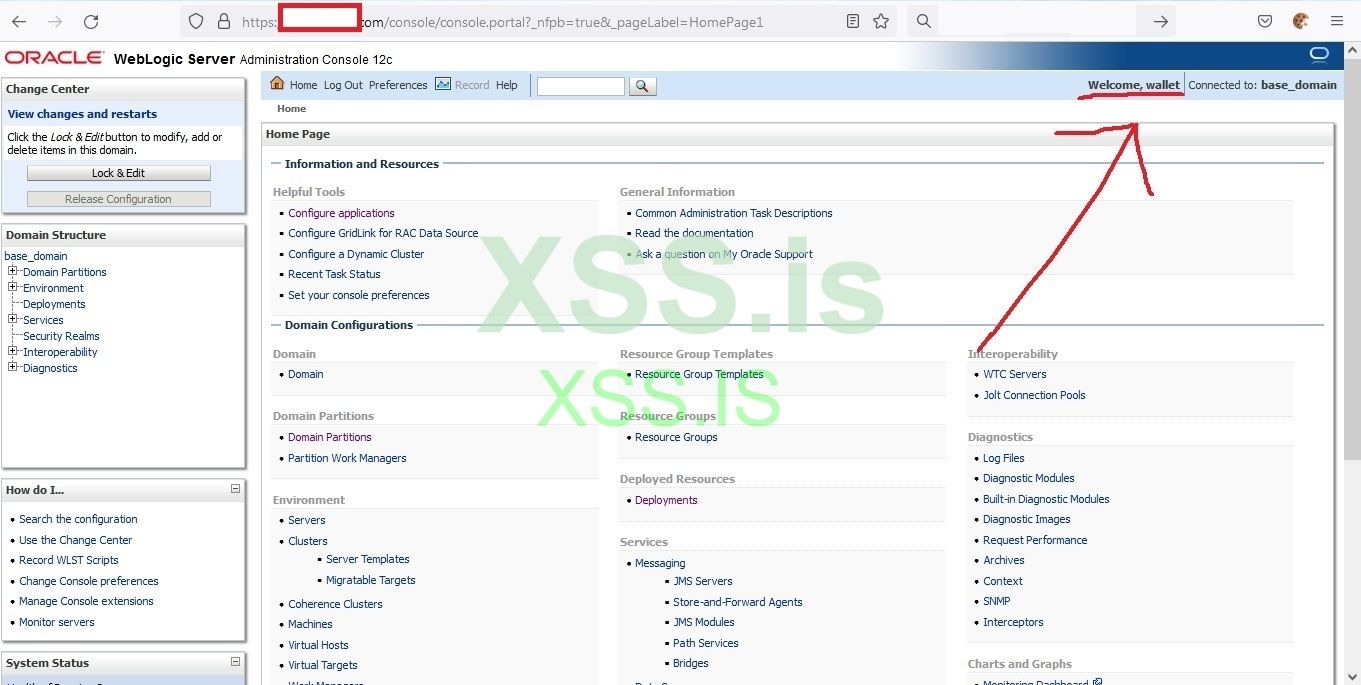This screenshot has width=1361, height=685.
Task: Click the Lock & Edit button
Action: coord(118,173)
